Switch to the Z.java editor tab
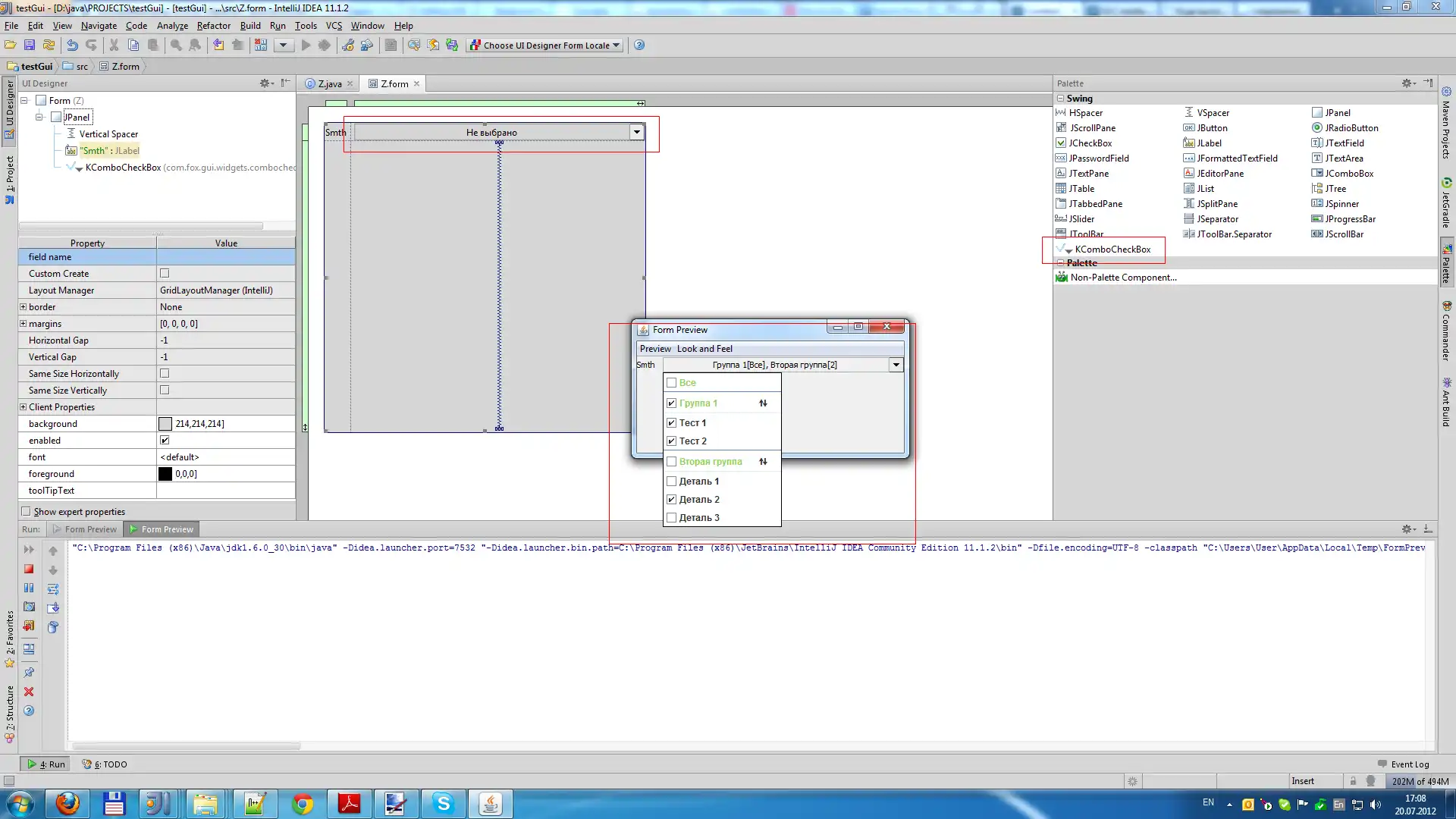This screenshot has height=819, width=1456. click(x=328, y=84)
